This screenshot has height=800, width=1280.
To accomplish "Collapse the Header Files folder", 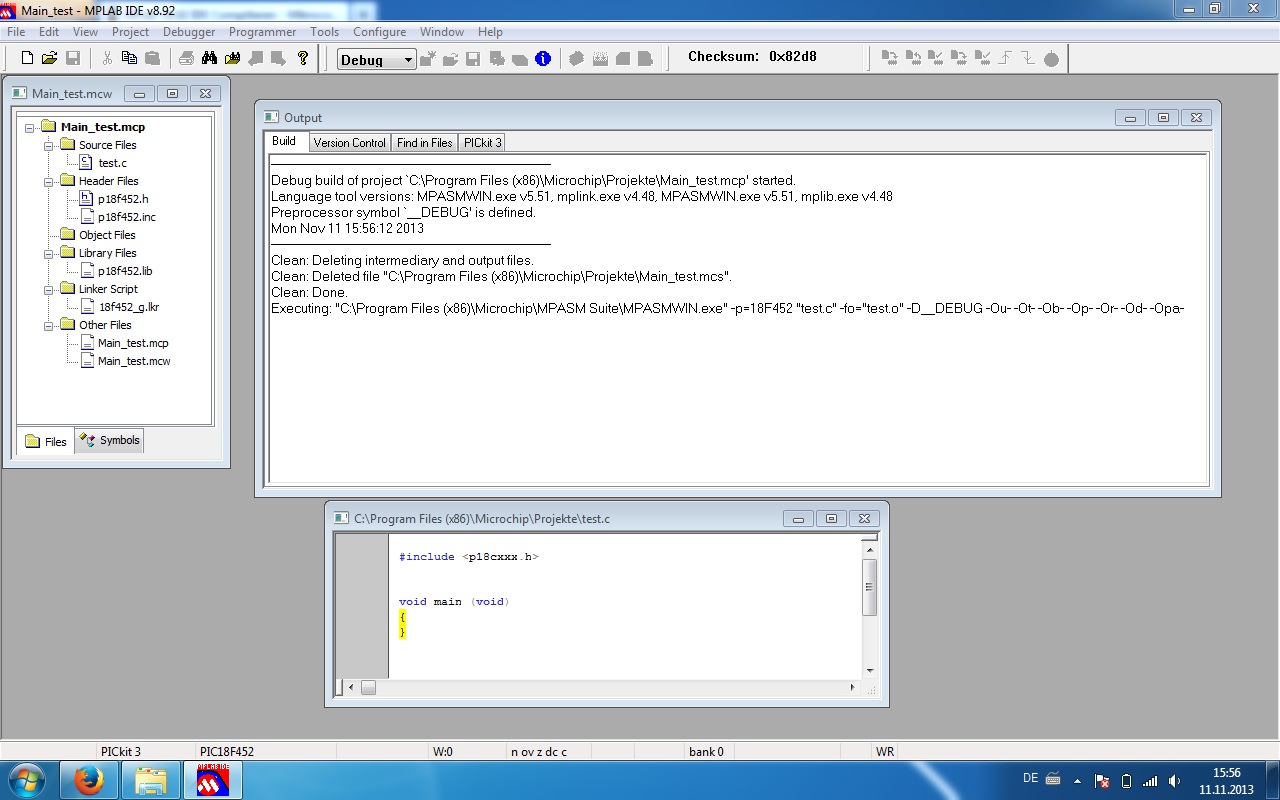I will point(48,182).
